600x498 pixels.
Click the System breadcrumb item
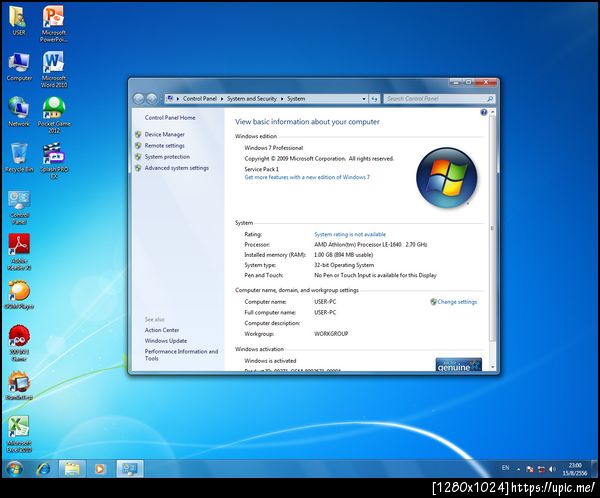(x=296, y=98)
